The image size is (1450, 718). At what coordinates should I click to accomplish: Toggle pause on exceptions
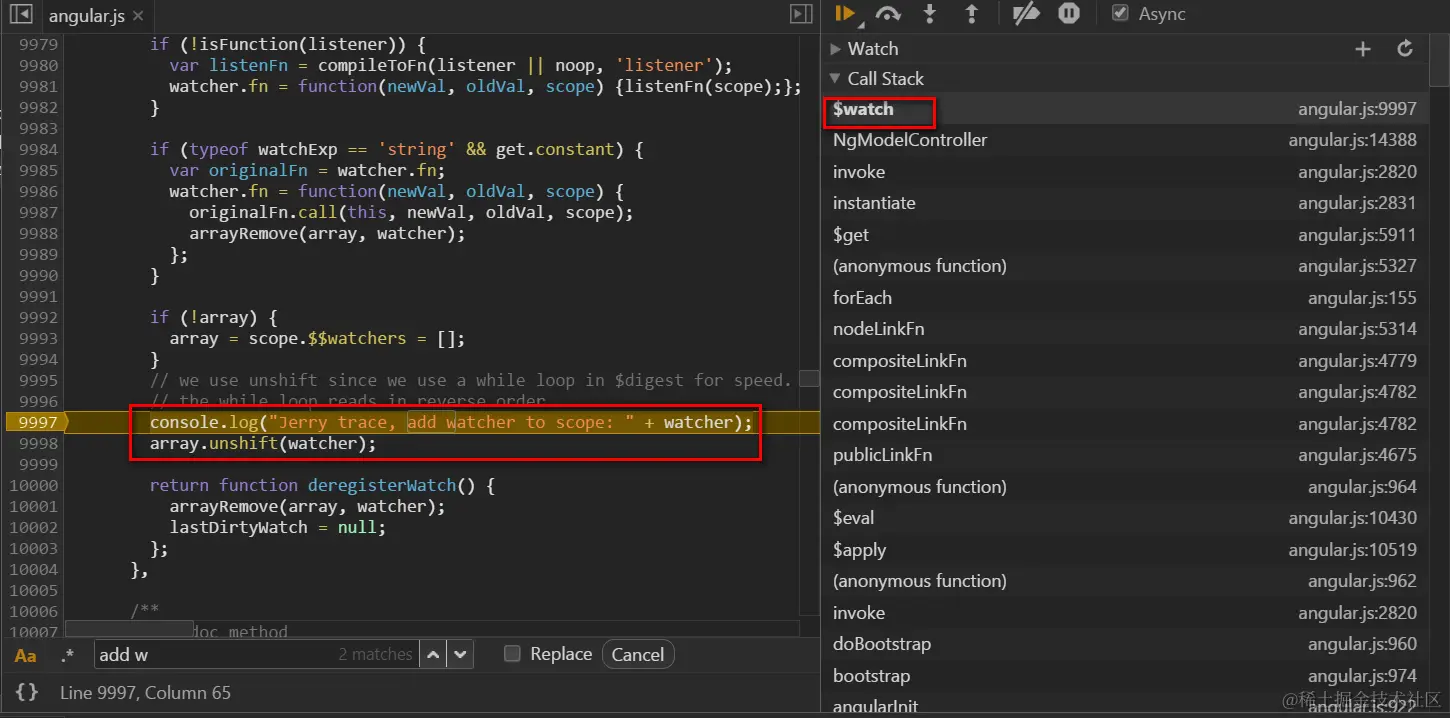click(x=1069, y=14)
